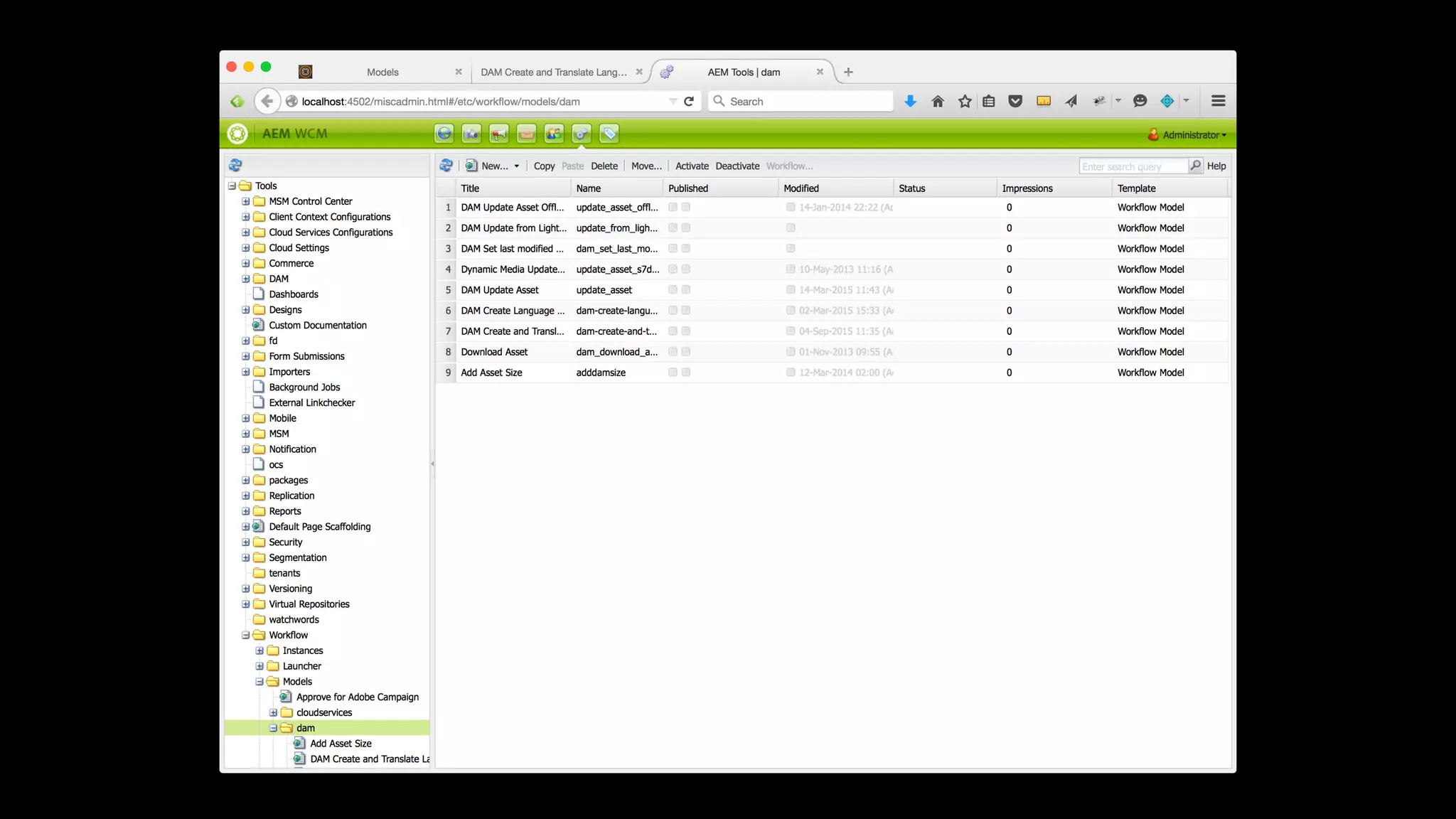This screenshot has height=819, width=1456.
Task: Refresh the Tools tree panel
Action: point(235,166)
